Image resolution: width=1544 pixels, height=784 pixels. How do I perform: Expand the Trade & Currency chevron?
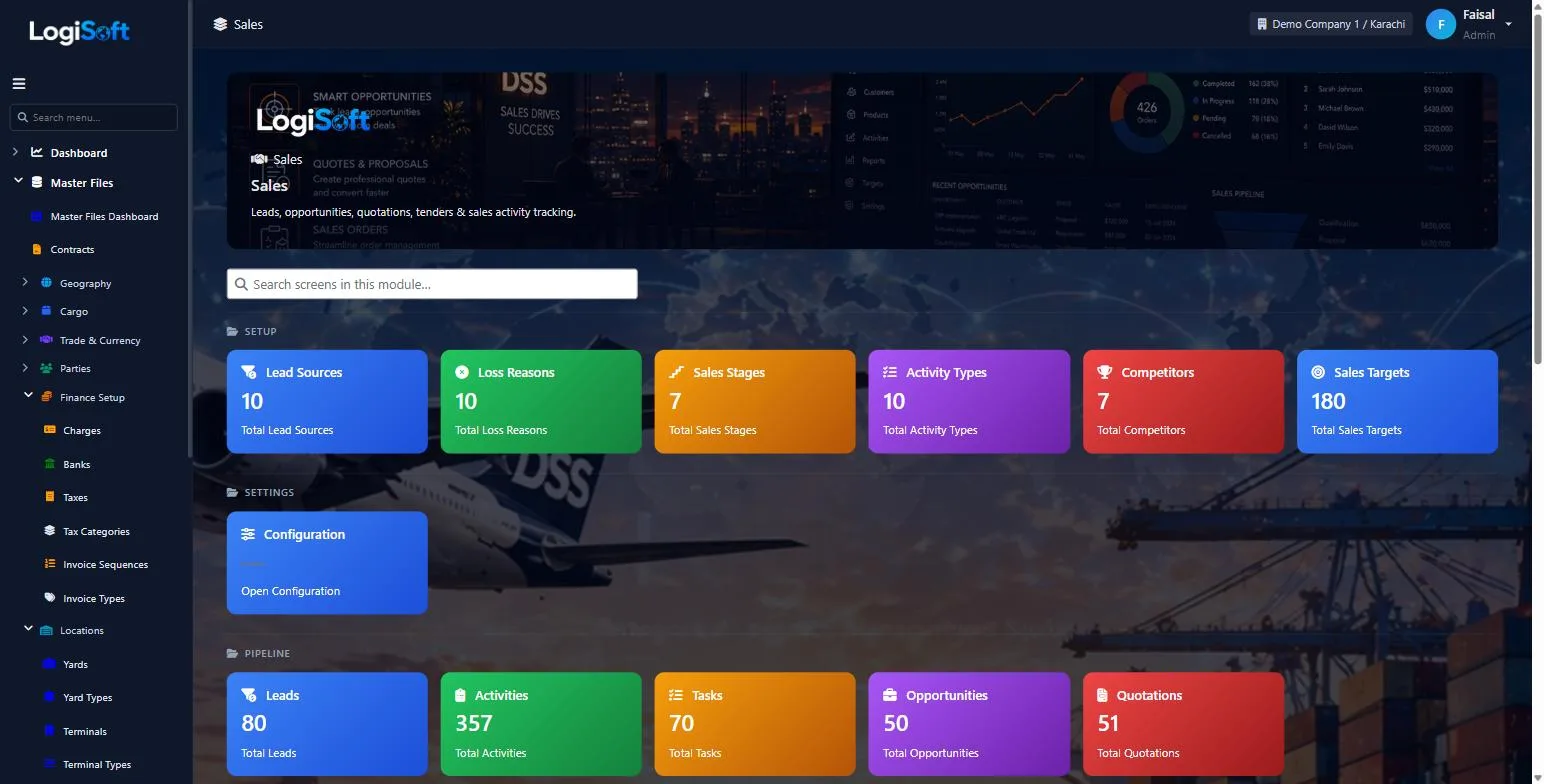[x=25, y=340]
